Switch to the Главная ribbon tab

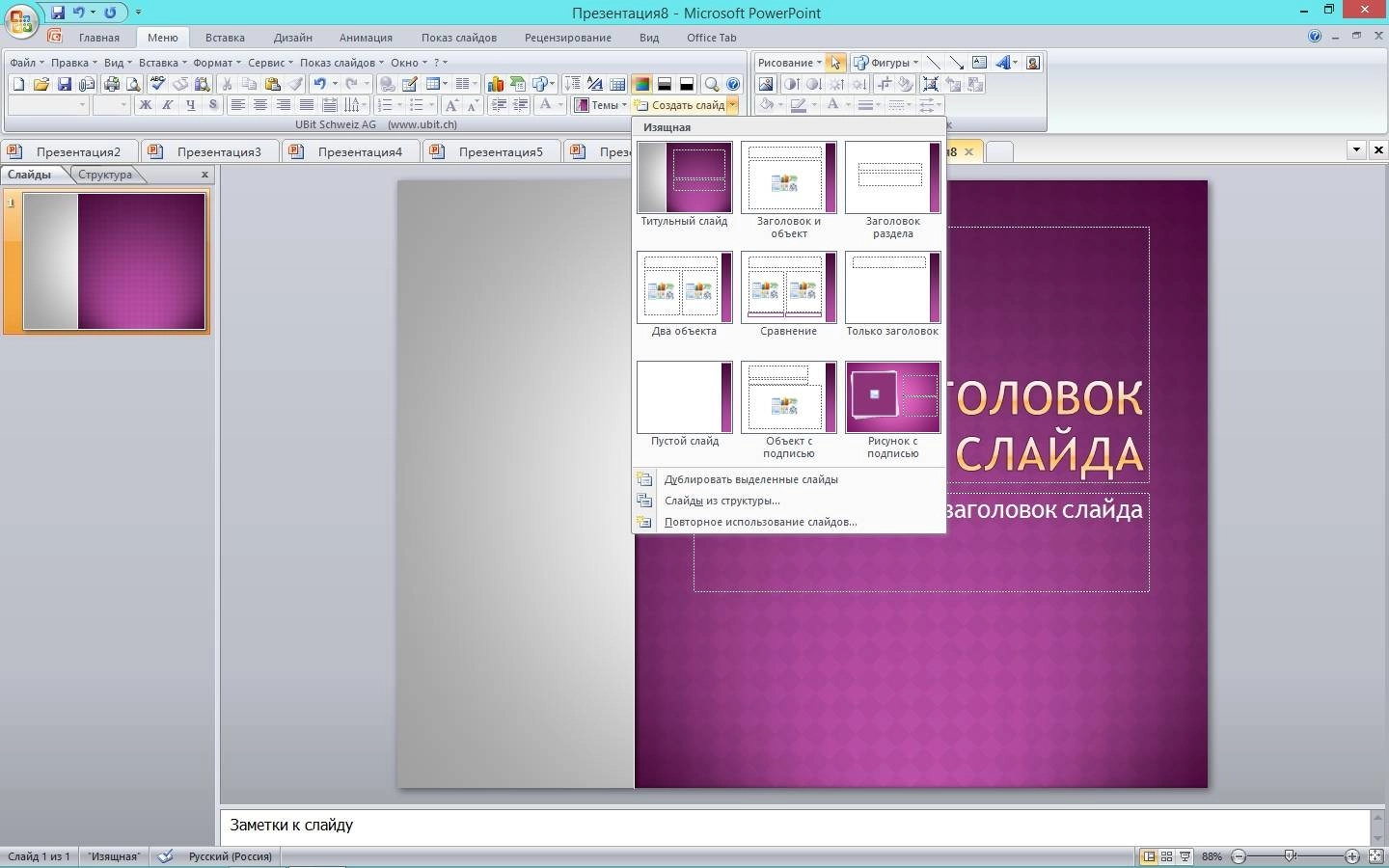pos(99,38)
